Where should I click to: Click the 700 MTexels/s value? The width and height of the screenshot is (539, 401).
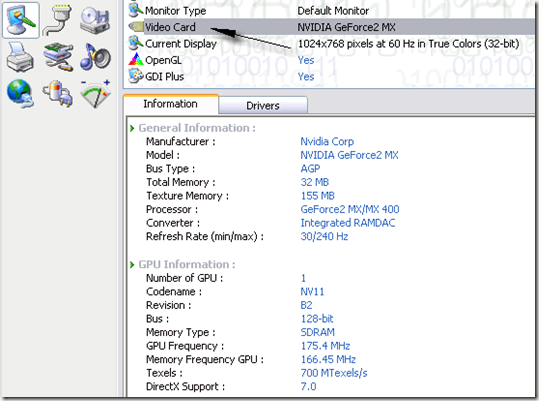point(334,373)
